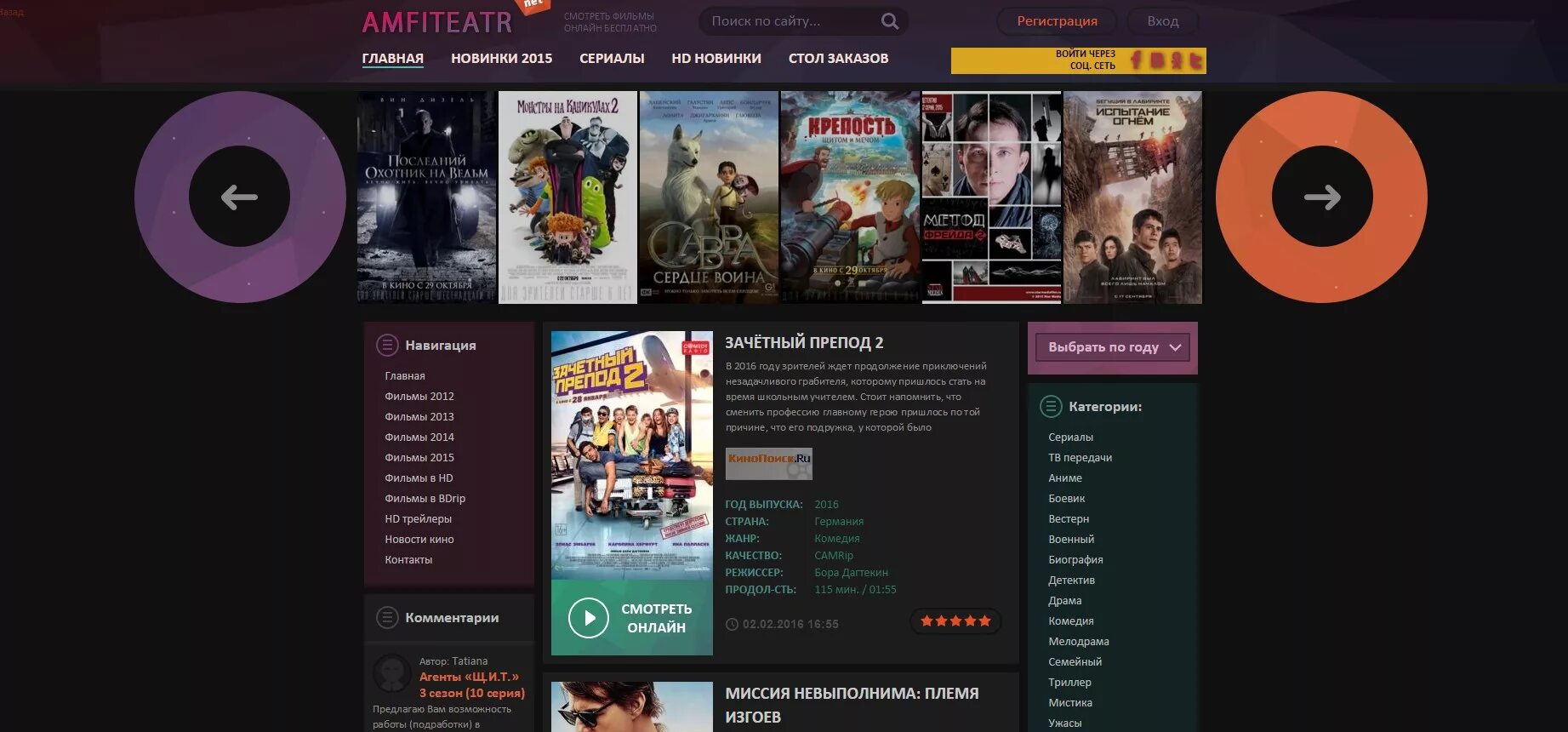Click the Регистрация button
The width and height of the screenshot is (1568, 732).
click(1057, 21)
